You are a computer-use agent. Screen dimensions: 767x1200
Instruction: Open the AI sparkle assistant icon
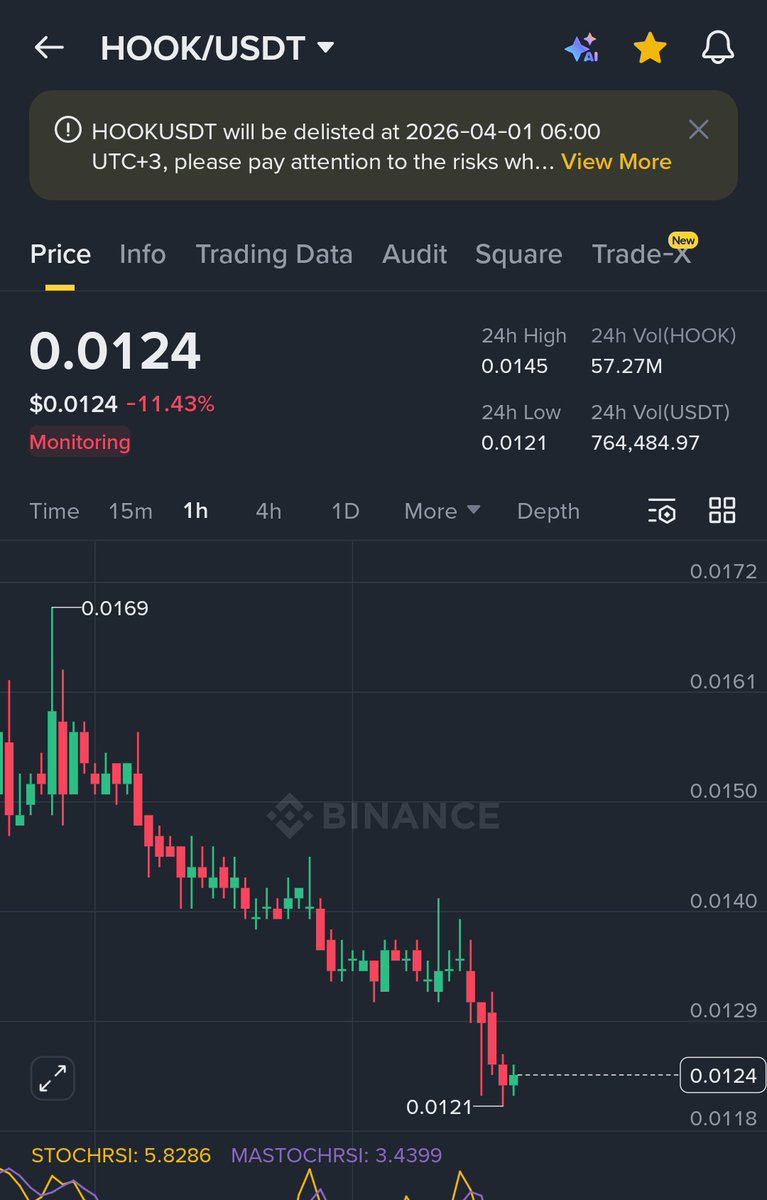pyautogui.click(x=581, y=48)
